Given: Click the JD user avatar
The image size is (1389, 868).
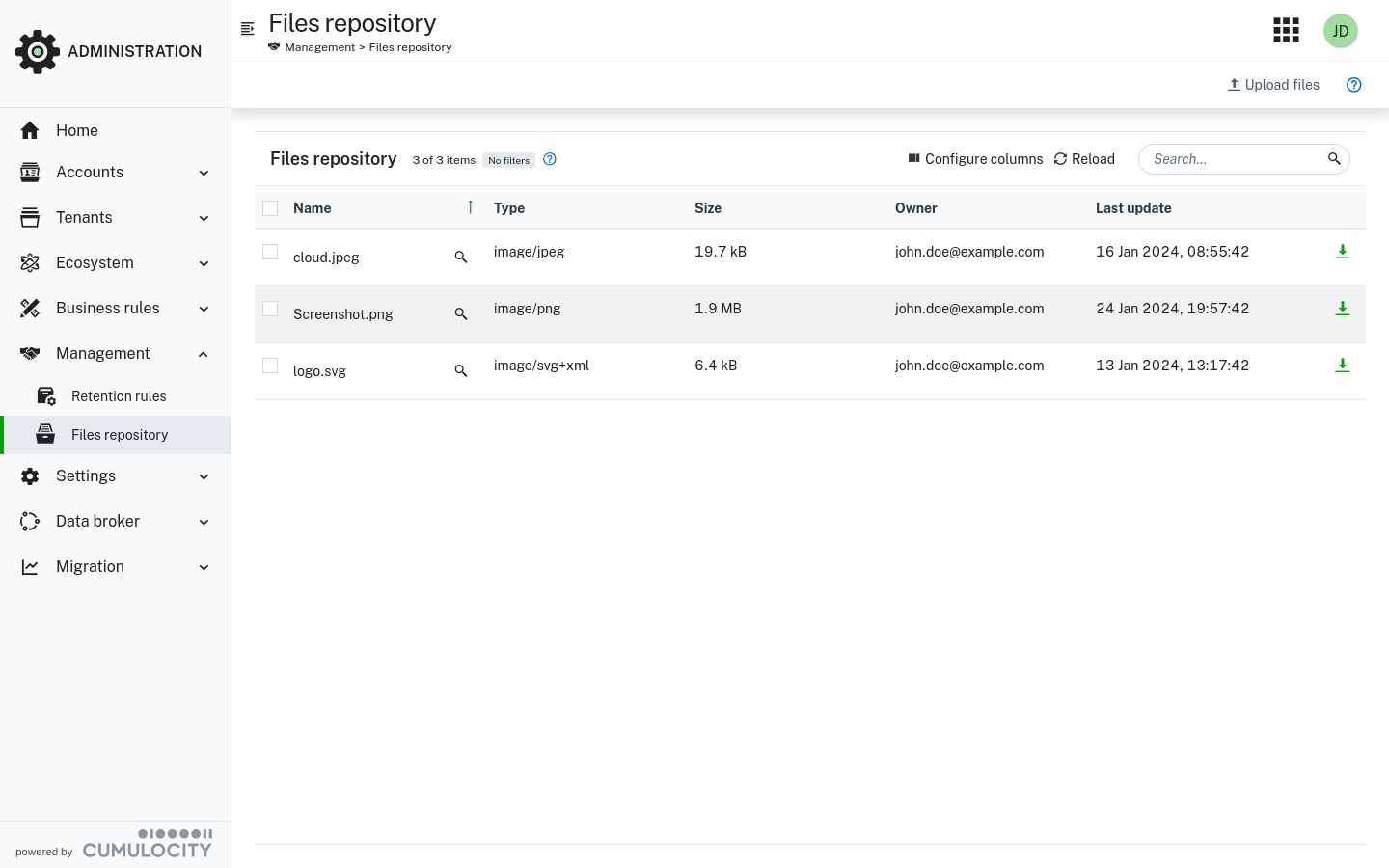Looking at the screenshot, I should click(x=1341, y=30).
